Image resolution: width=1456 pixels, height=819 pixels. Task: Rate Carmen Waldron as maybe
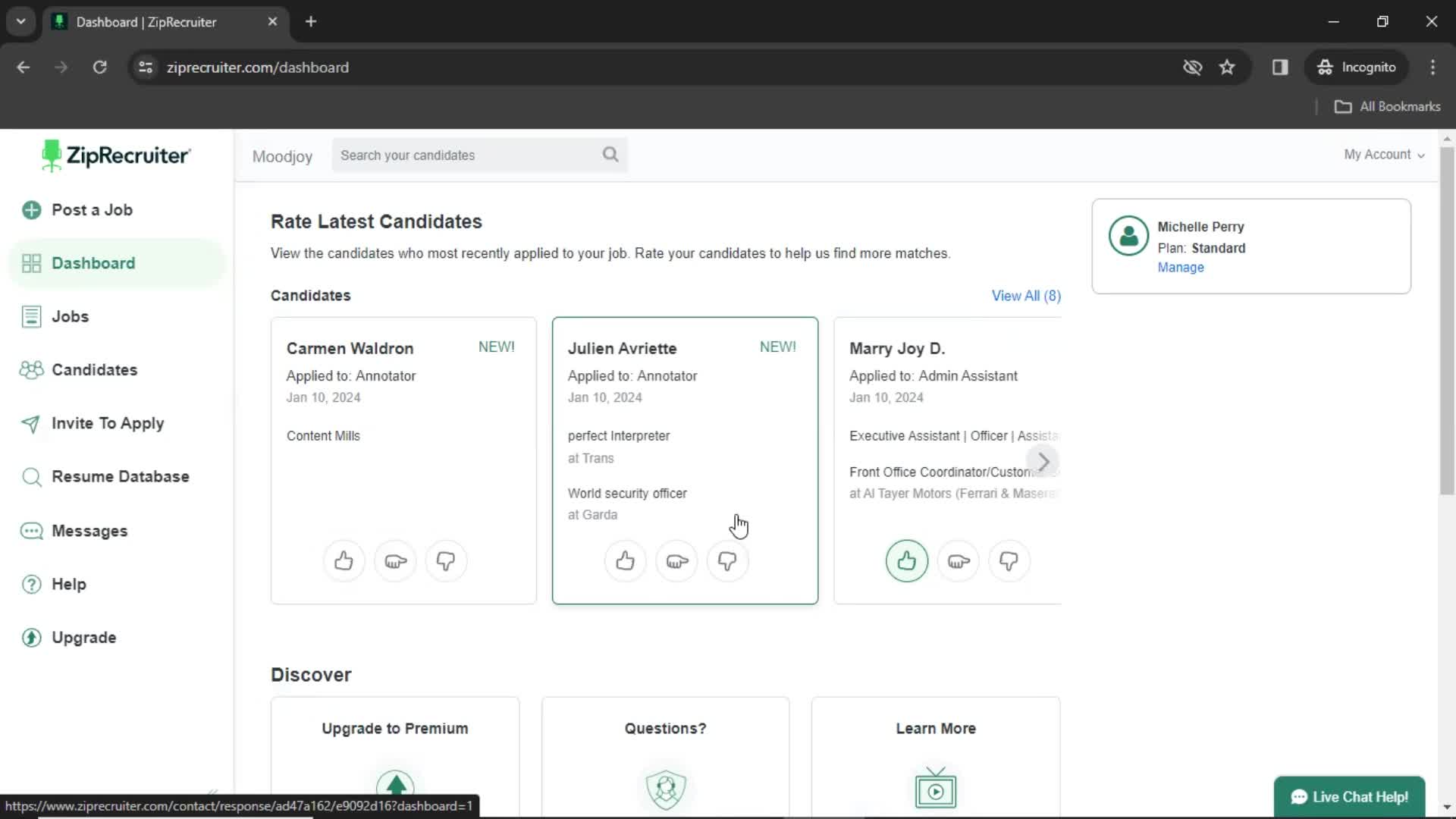(395, 561)
